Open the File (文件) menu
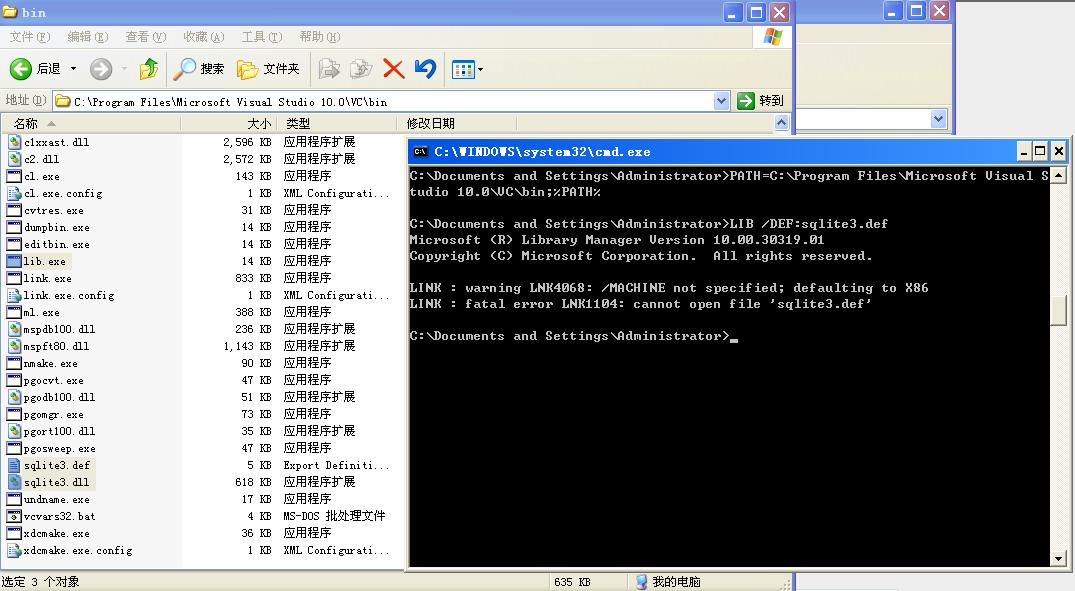The image size is (1075, 591). [29, 36]
